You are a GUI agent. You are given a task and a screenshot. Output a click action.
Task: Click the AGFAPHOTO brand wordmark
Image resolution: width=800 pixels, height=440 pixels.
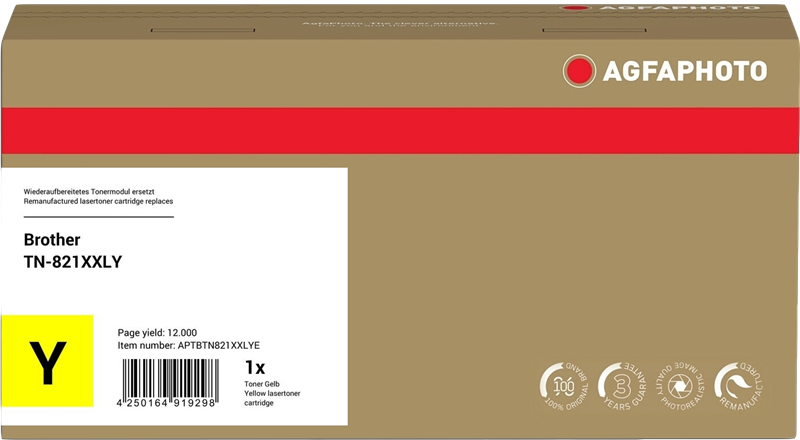click(x=685, y=71)
